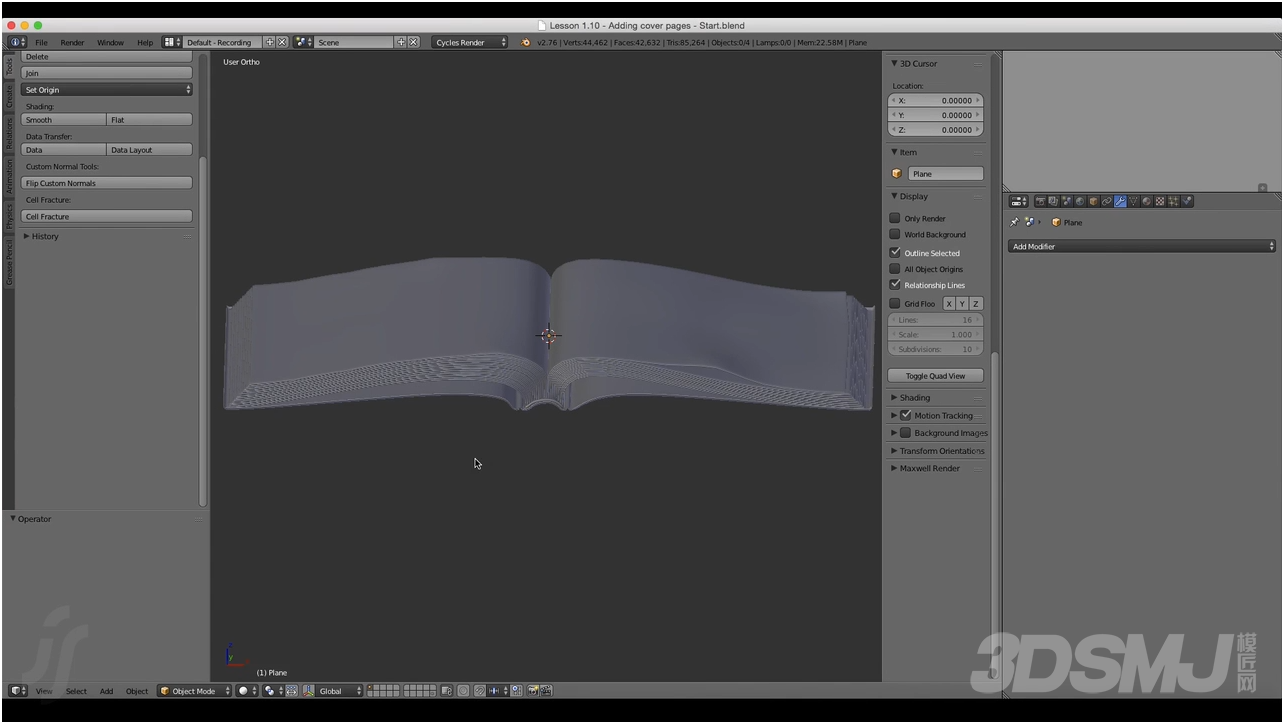Click the add new scene plus icon
The image size is (1284, 724).
click(401, 42)
